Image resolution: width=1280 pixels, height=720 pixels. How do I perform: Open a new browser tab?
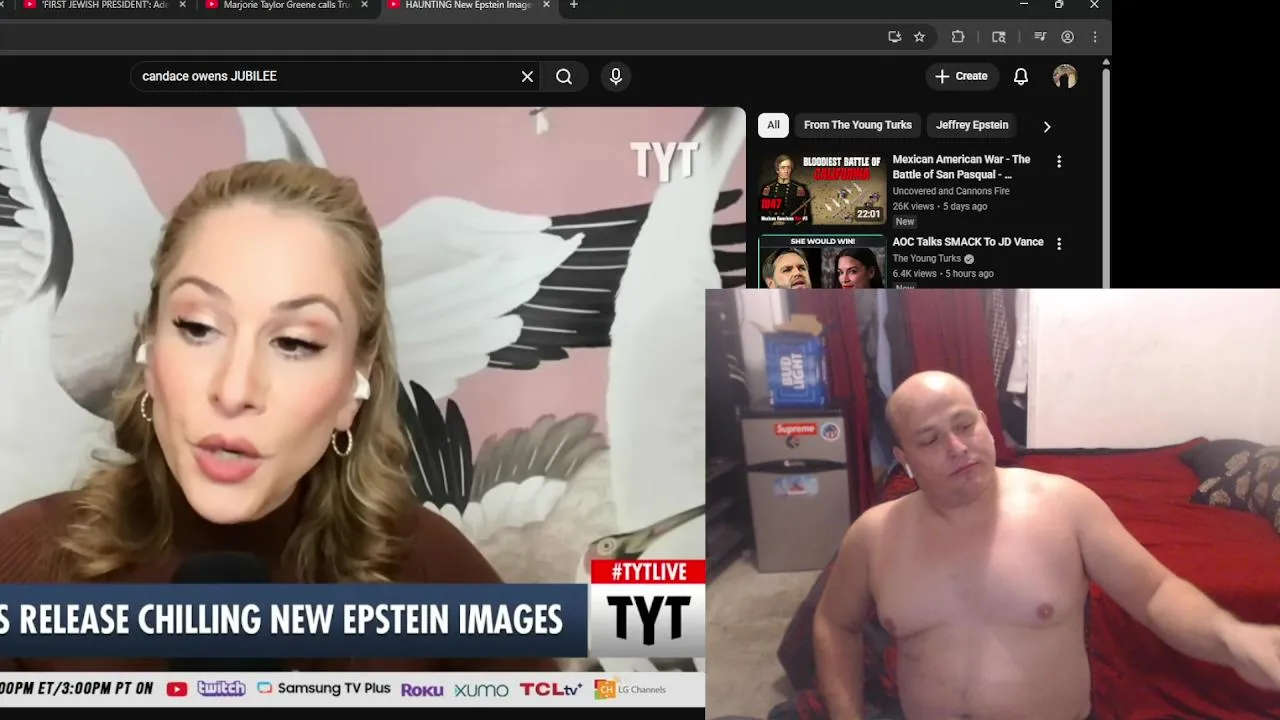point(573,5)
